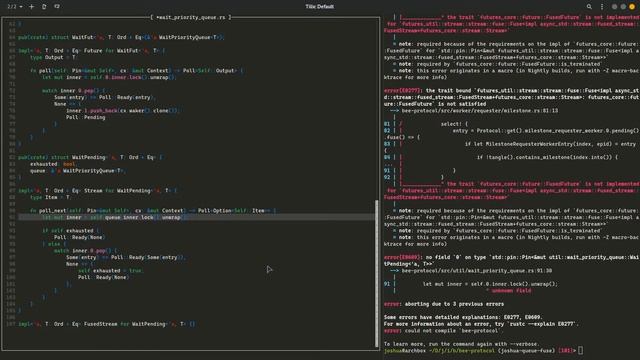Viewport: 640px width, 360px height.
Task: Click the 'rustc --explain E0277' hint line
Action: (481, 324)
